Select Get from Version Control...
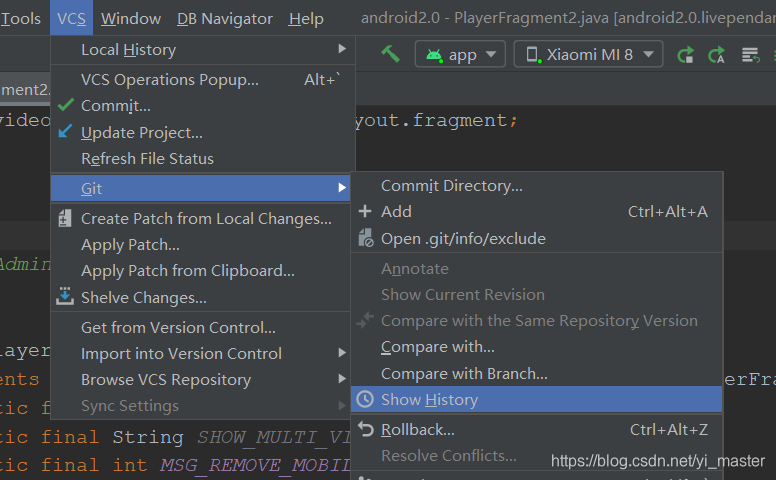 [200, 327]
